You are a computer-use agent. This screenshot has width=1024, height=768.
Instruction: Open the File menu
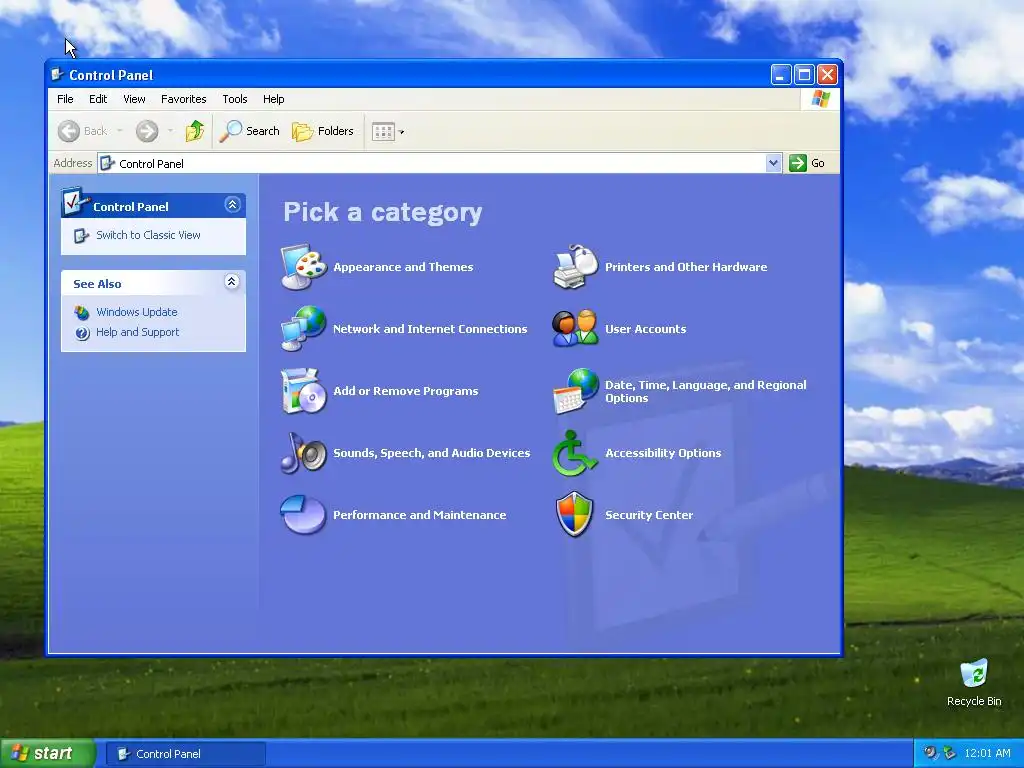(x=65, y=99)
